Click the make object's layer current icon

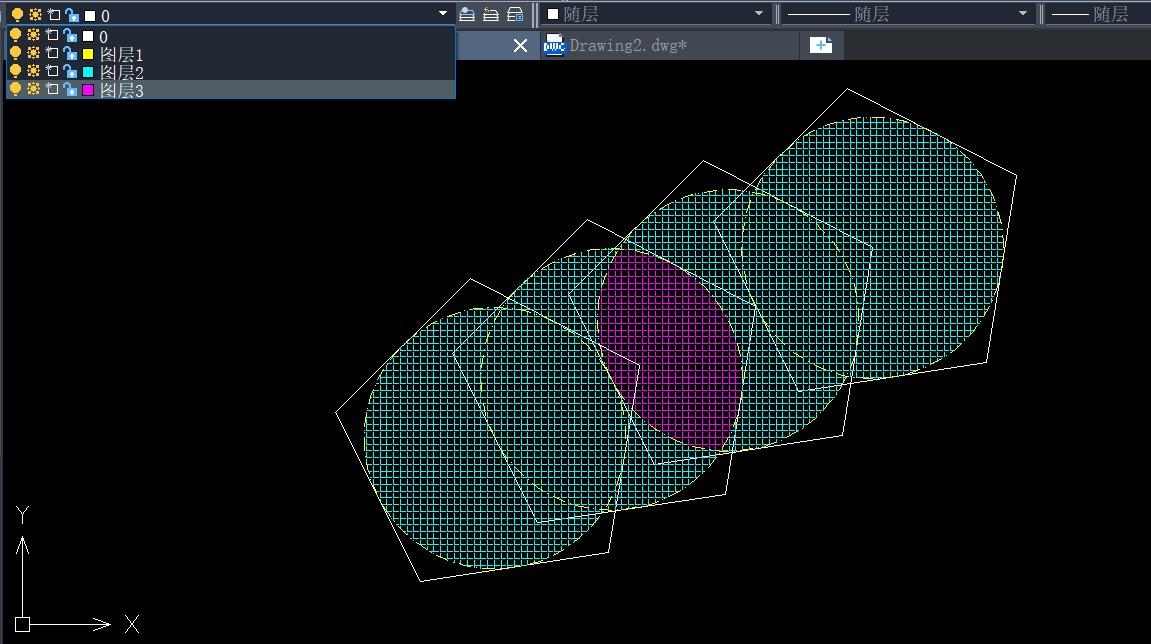pos(467,14)
